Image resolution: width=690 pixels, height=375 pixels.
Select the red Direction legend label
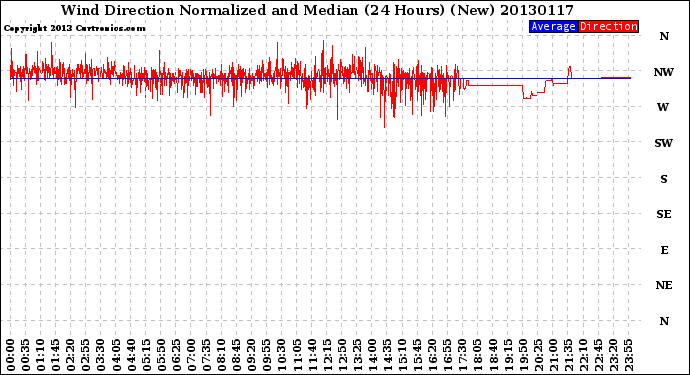pos(608,26)
